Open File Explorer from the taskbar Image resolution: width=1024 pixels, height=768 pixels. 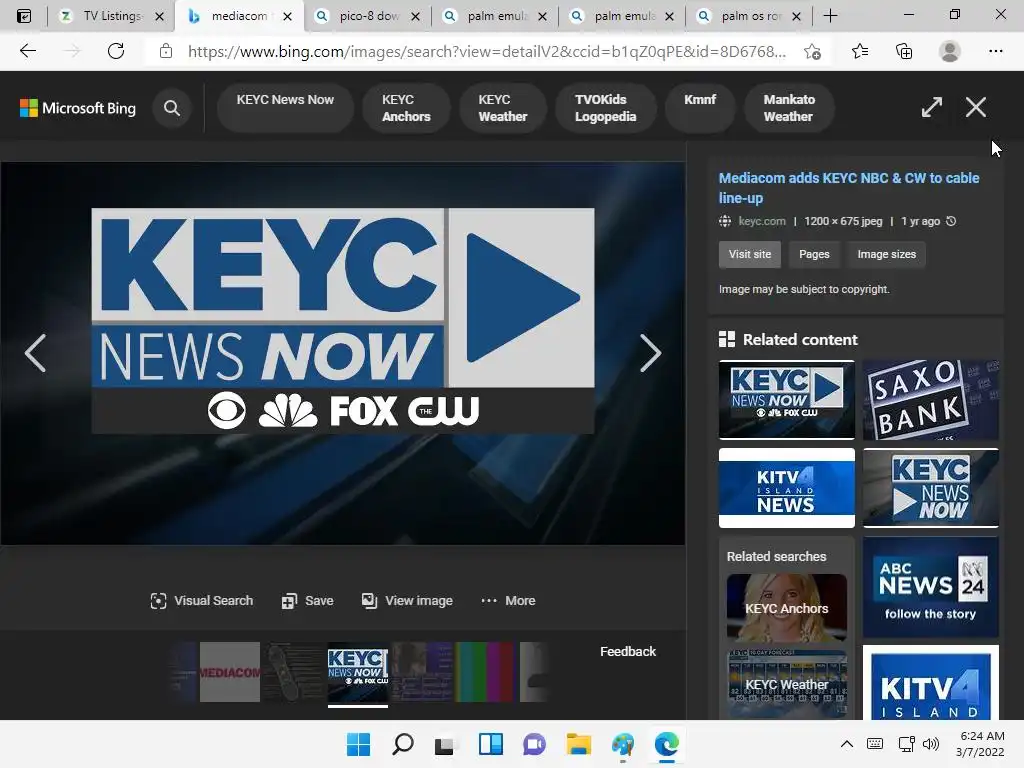(579, 744)
